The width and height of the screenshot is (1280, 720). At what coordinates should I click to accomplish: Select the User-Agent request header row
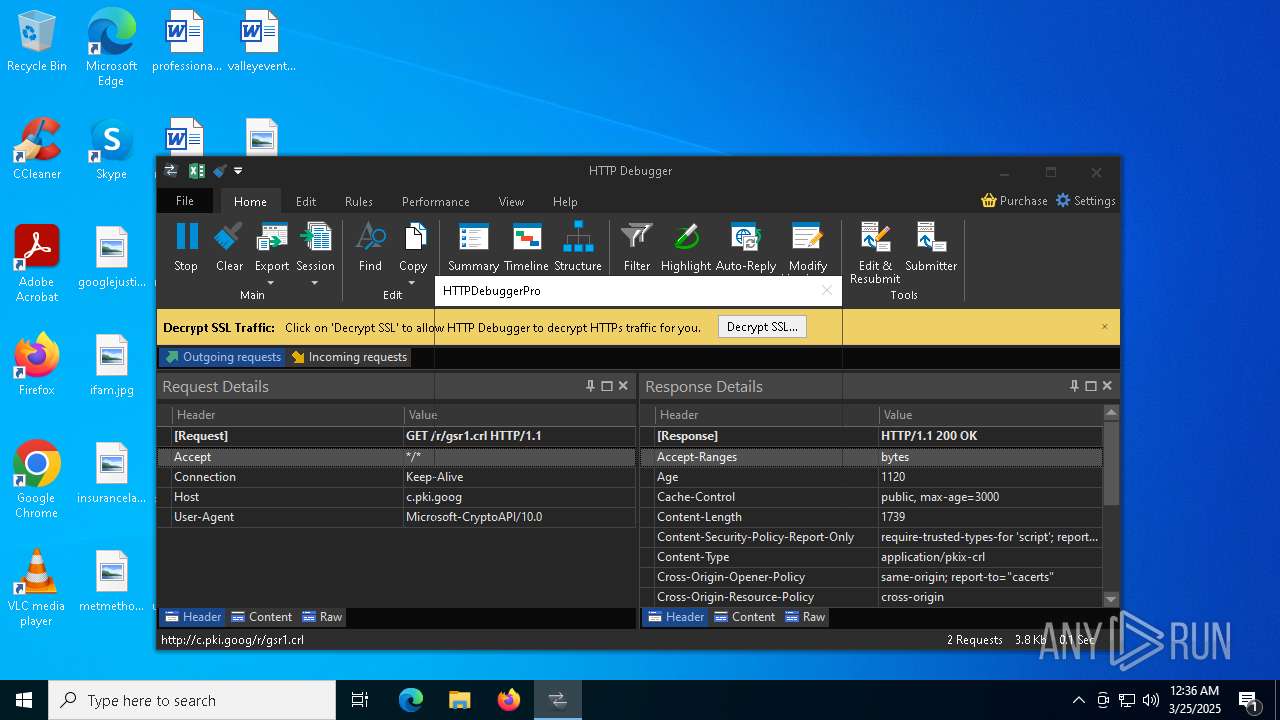coord(396,517)
